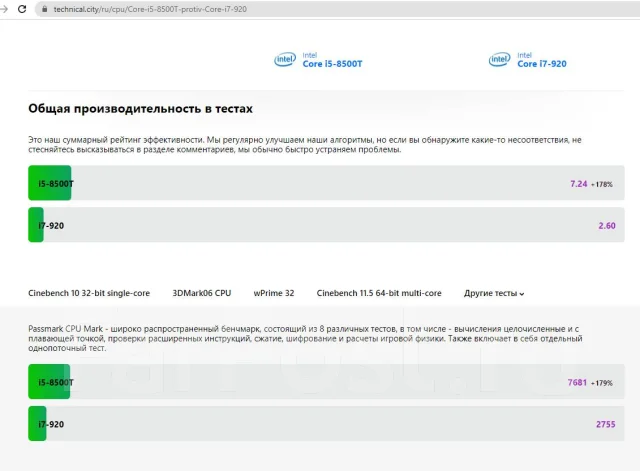Click the paragraph starting Это наш суммарный рейтинг
This screenshot has width=640, height=471.
coord(305,144)
